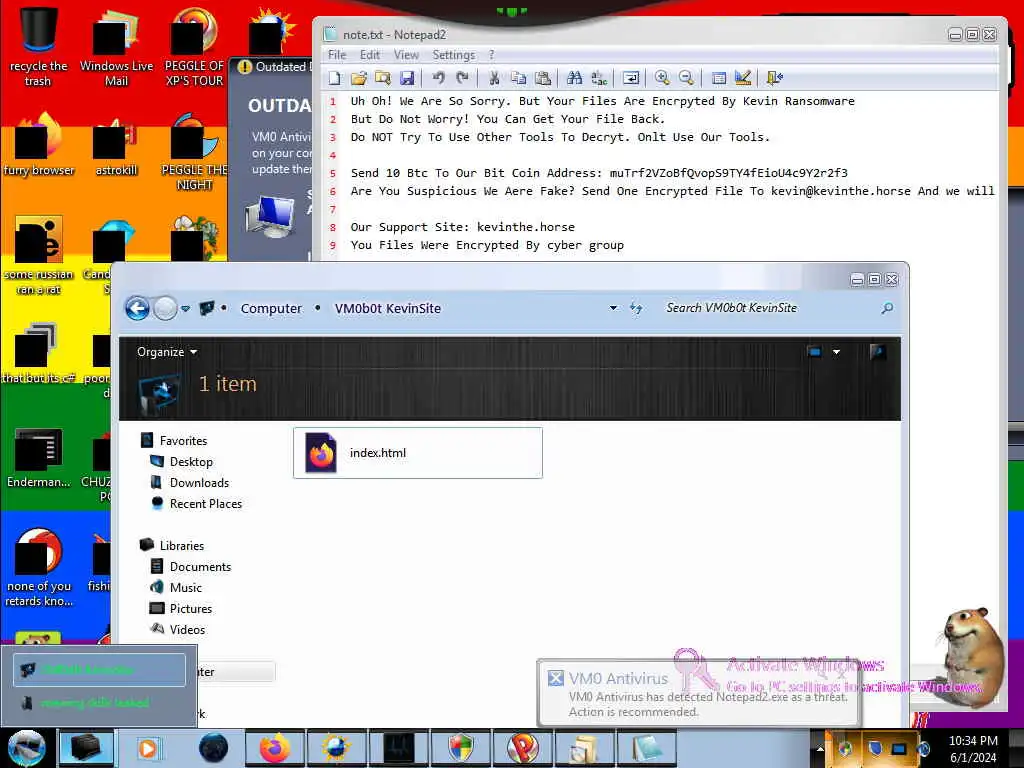Select Recent Places in navigation pane
The width and height of the screenshot is (1024, 768).
205,504
